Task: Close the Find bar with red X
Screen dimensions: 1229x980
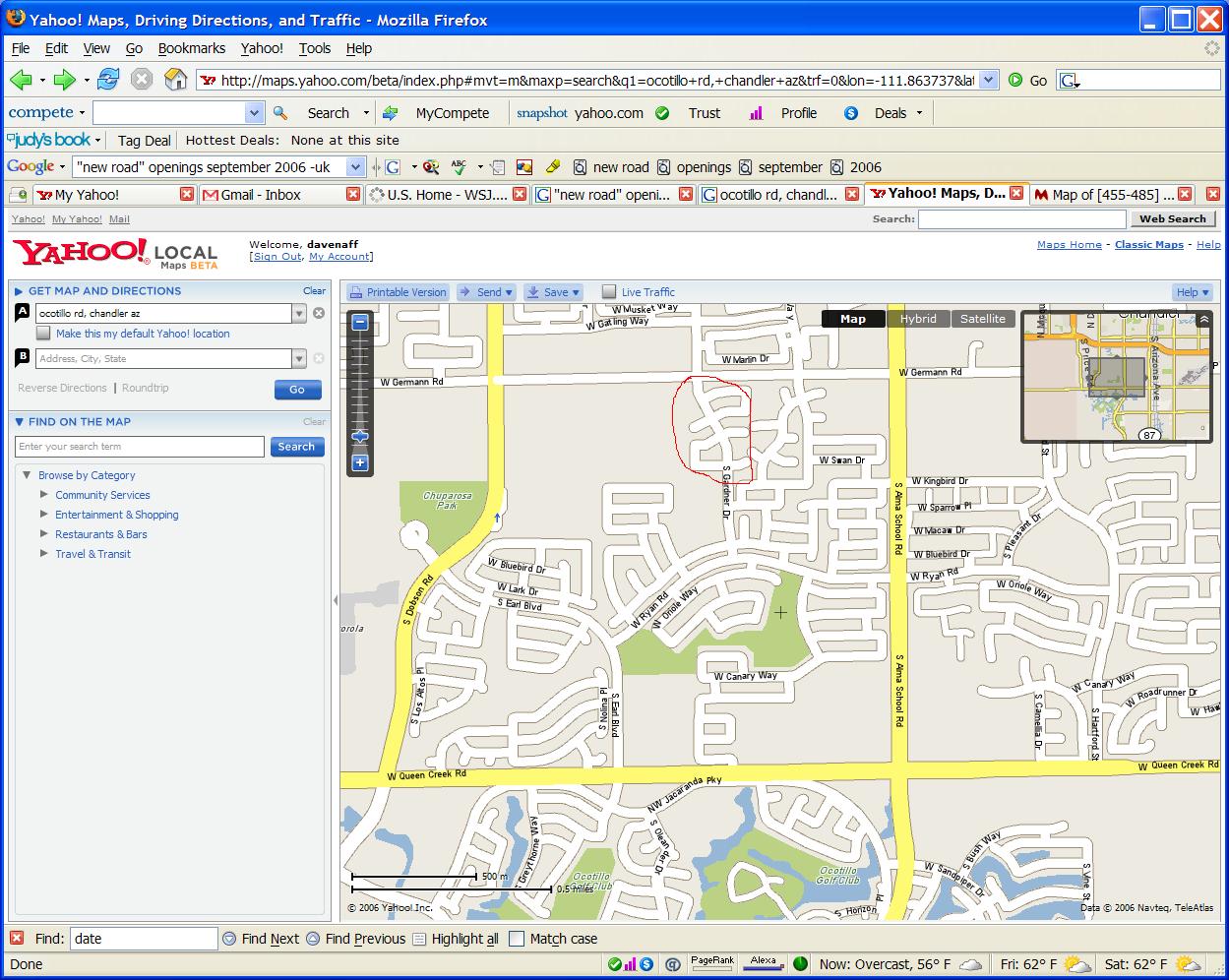Action: pyautogui.click(x=17, y=939)
